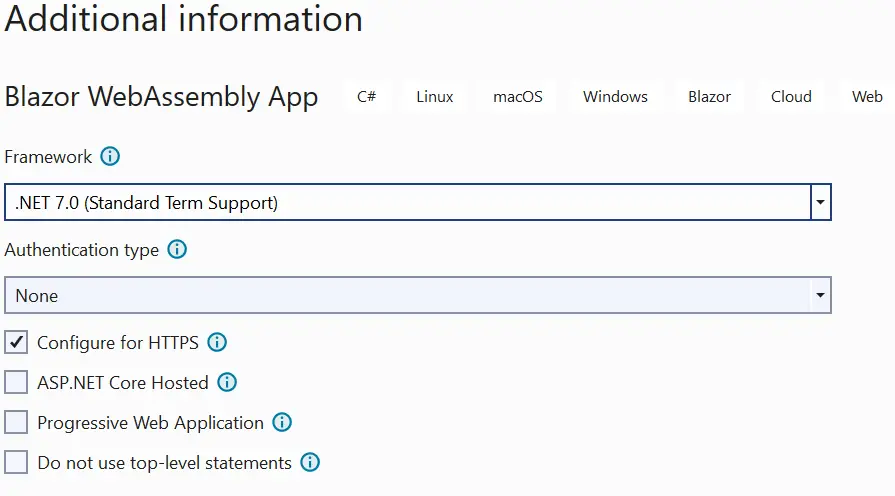Open the Authentication type dropdown arrow
This screenshot has height=496, width=895.
[820, 295]
